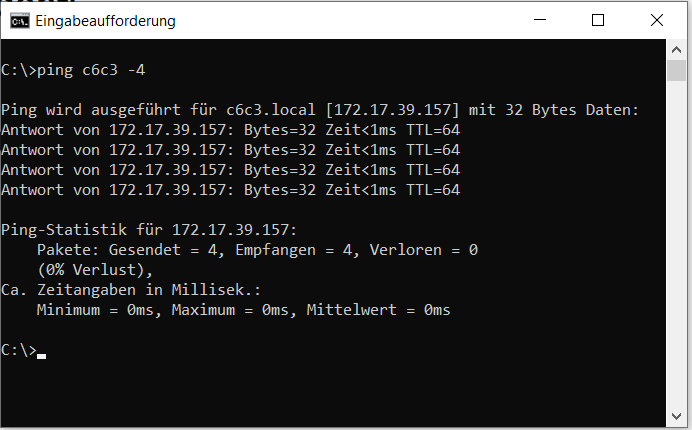The image size is (692, 430).
Task: Click the "Ca. Zeitangaben in Millisek." line
Action: (130, 290)
